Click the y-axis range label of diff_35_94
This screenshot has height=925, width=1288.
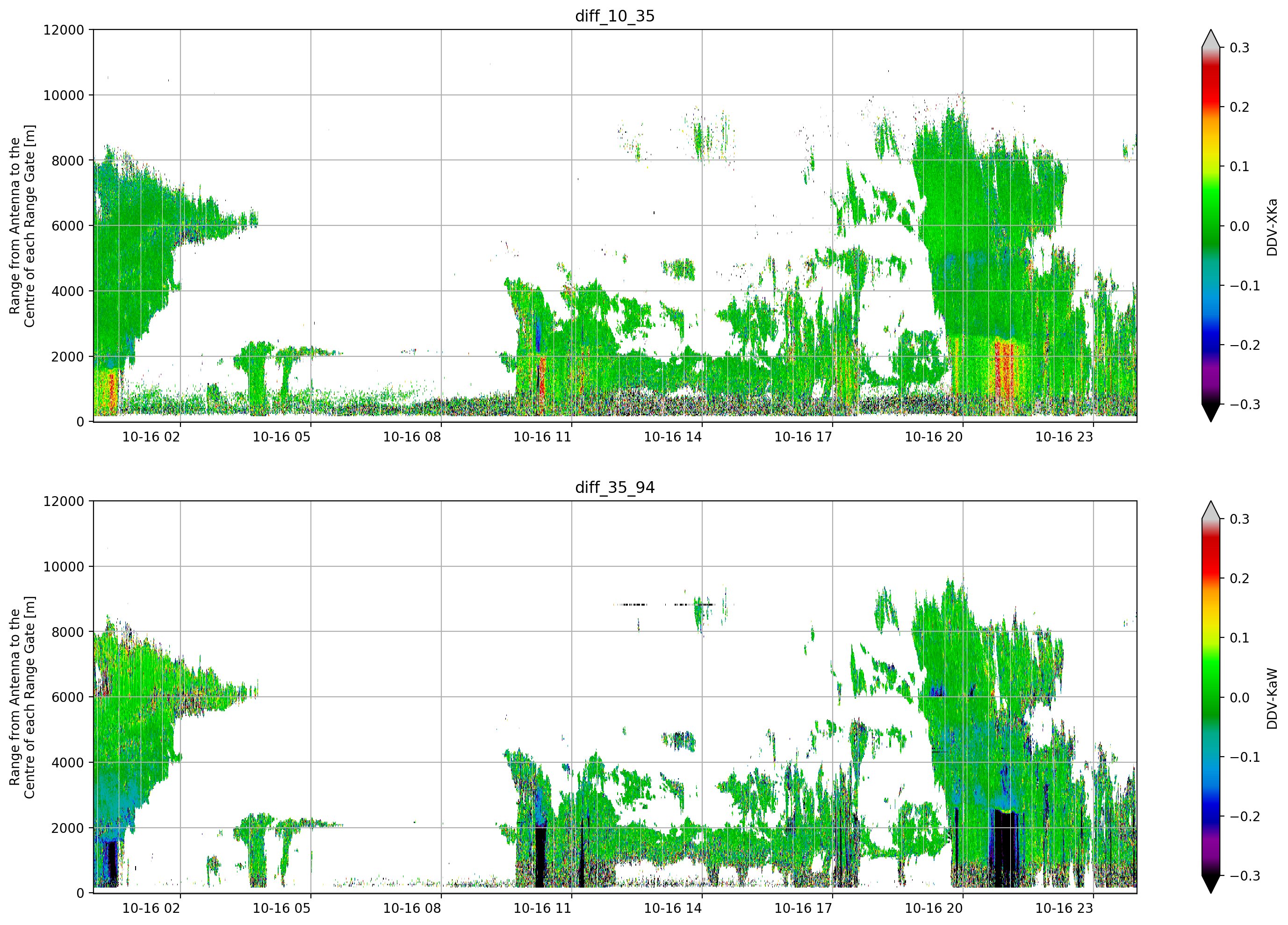coord(22,697)
